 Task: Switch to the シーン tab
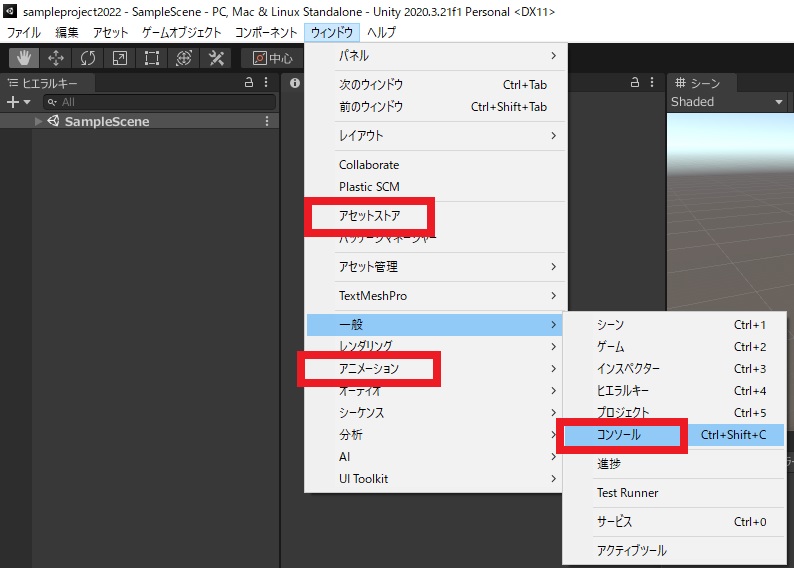point(701,83)
